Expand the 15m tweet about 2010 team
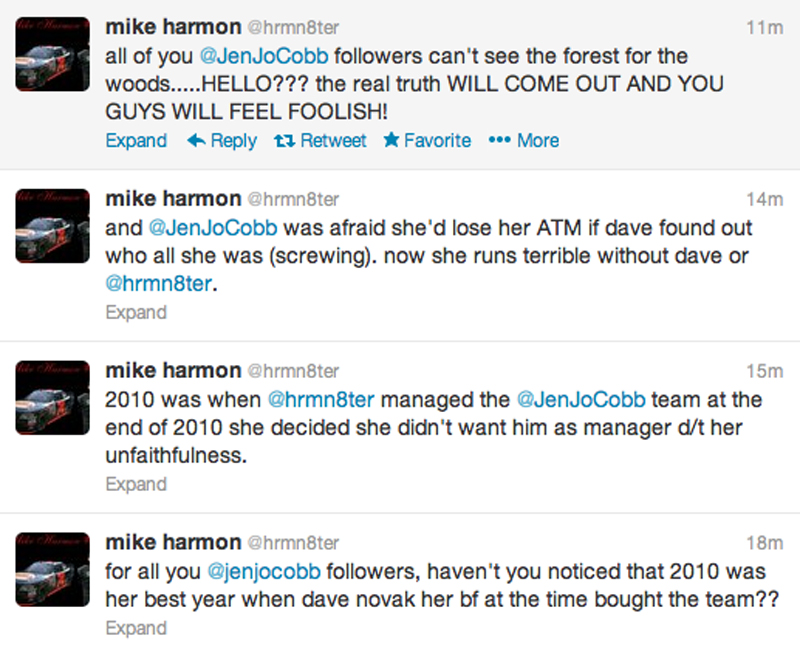The height and width of the screenshot is (647, 800). 136,484
